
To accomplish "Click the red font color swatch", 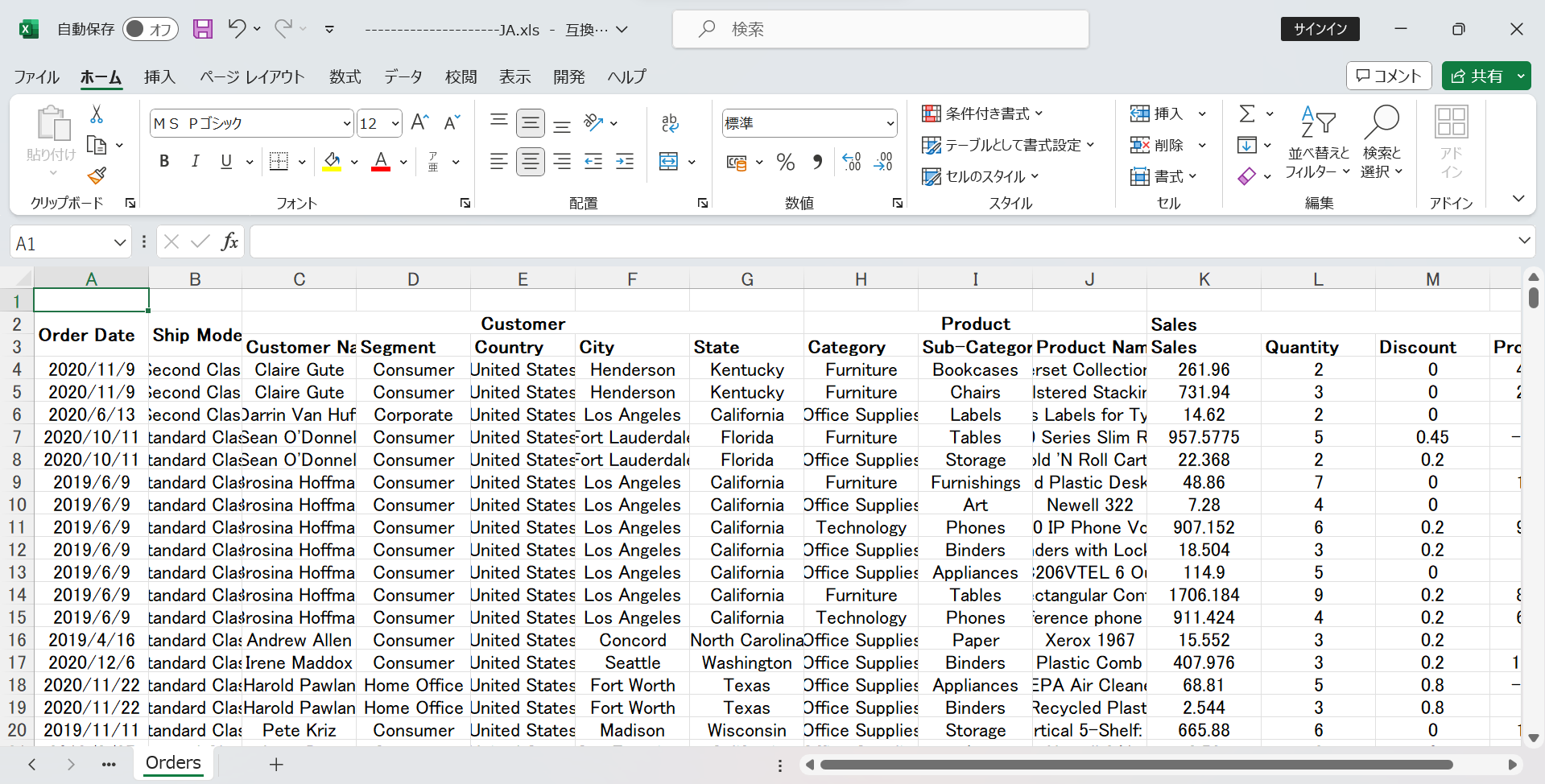I will pyautogui.click(x=381, y=161).
